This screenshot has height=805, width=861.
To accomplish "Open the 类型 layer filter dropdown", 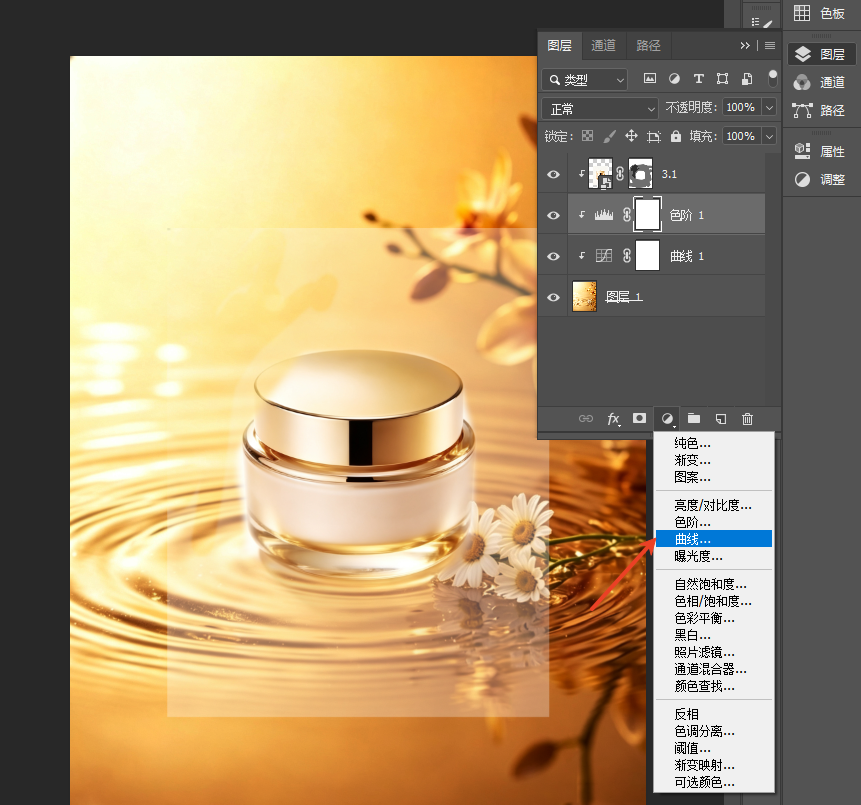I will [584, 80].
